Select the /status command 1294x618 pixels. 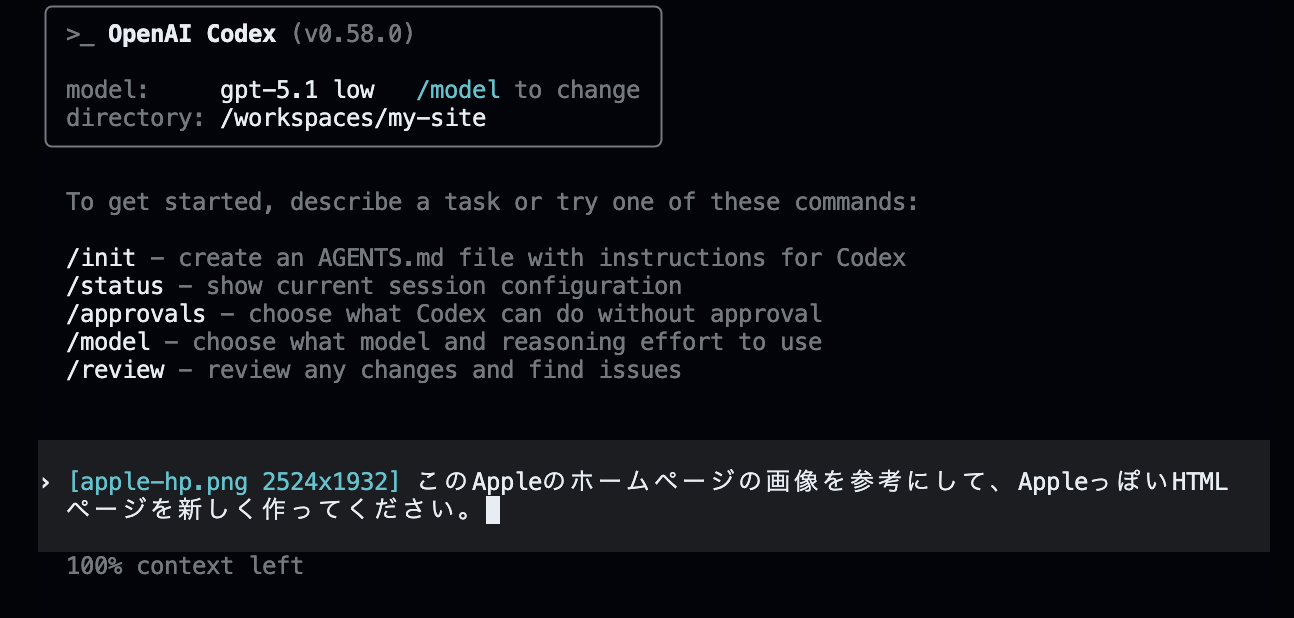point(115,286)
